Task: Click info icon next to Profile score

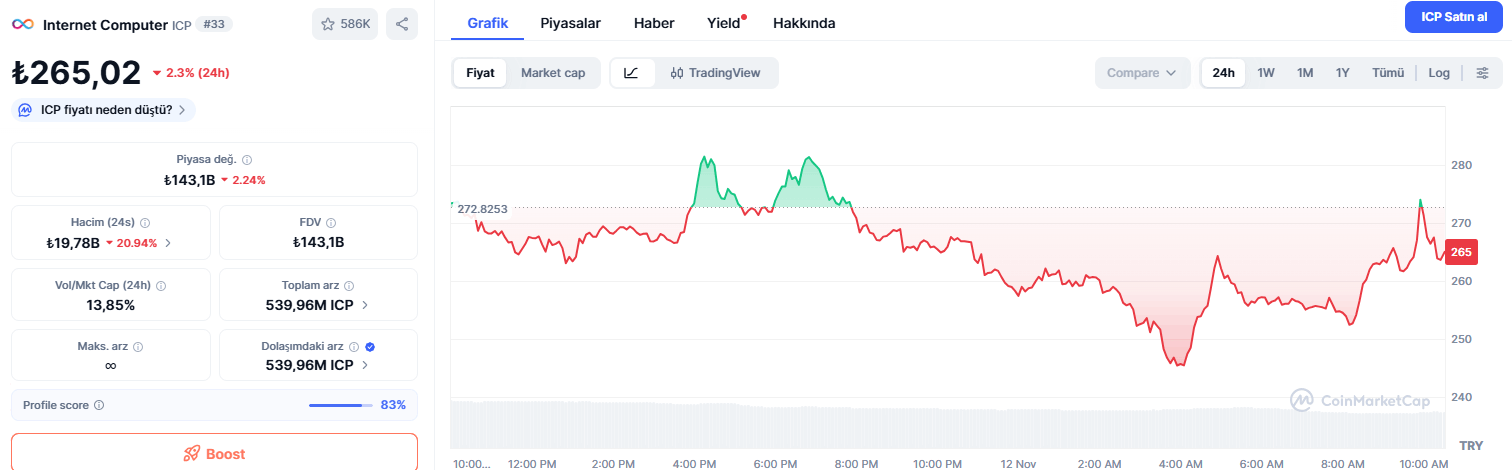Action: click(x=99, y=406)
